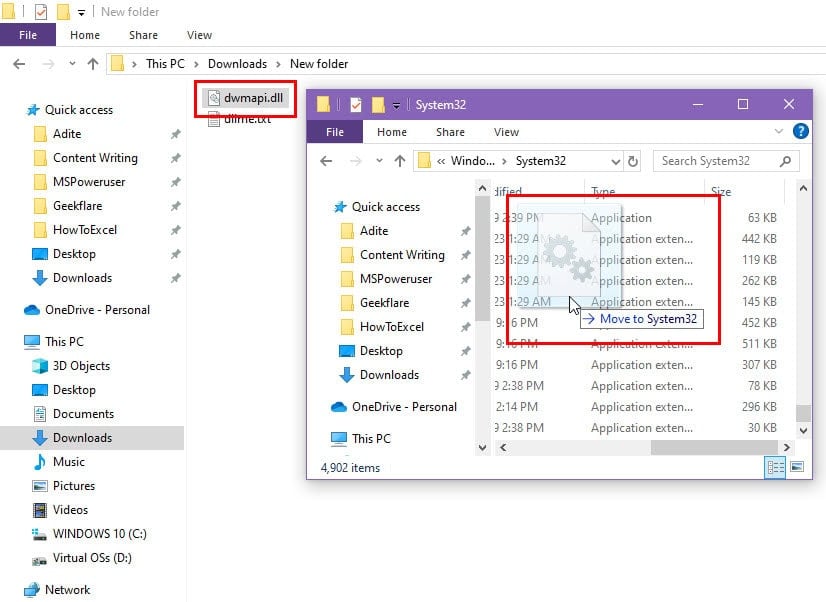Open Adite in New folder window sidebar
Screen dimensions: 826x602
67,134
